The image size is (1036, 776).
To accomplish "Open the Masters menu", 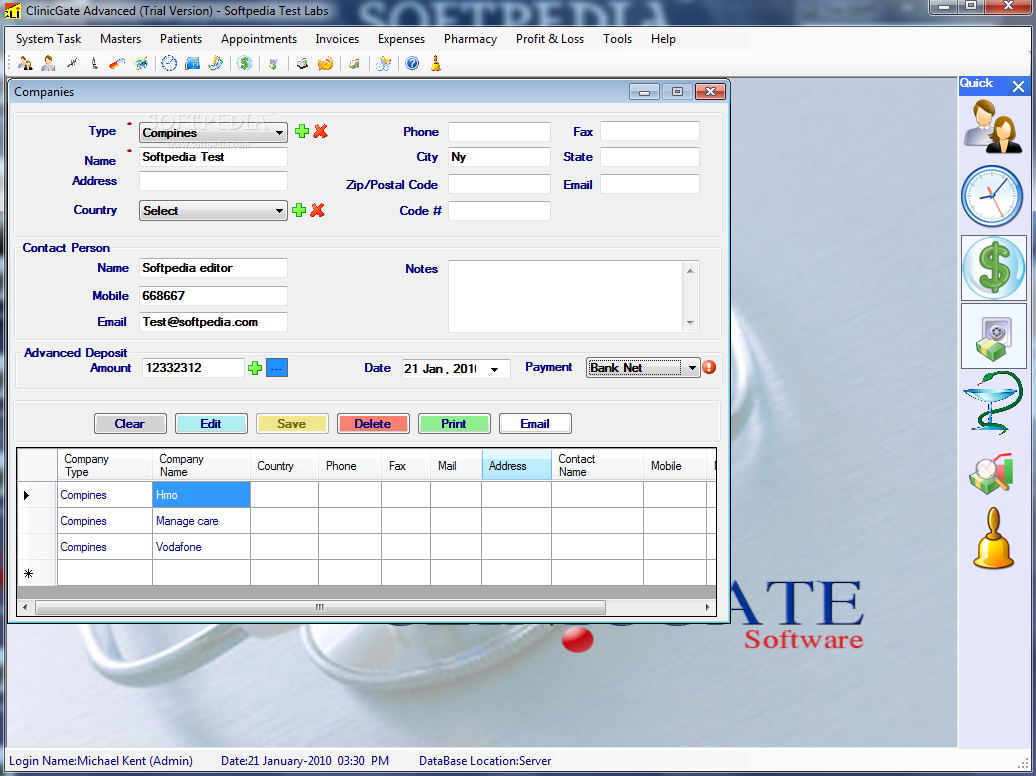I will (x=120, y=39).
